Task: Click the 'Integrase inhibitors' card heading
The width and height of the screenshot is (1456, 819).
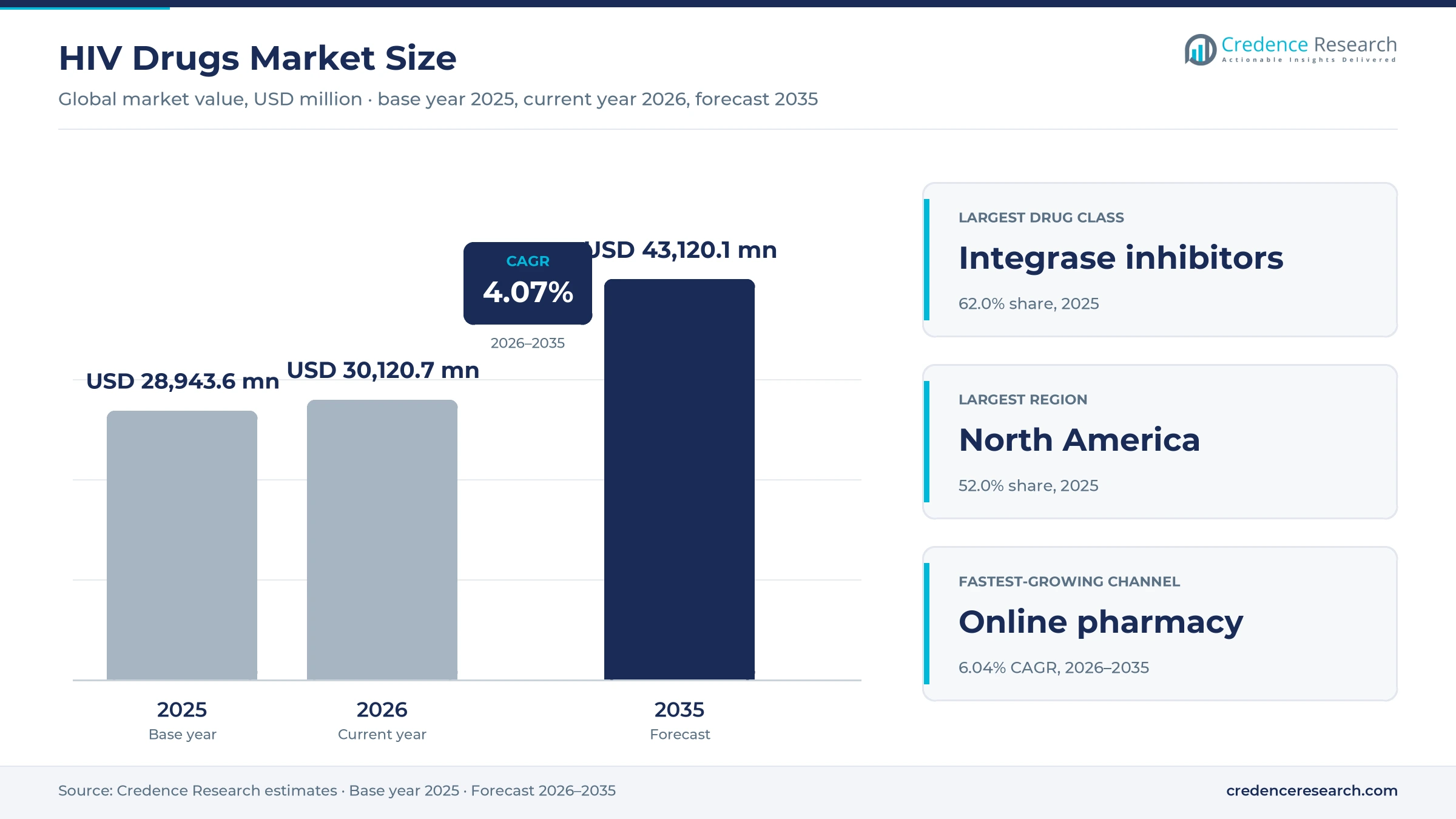Action: click(x=1121, y=258)
